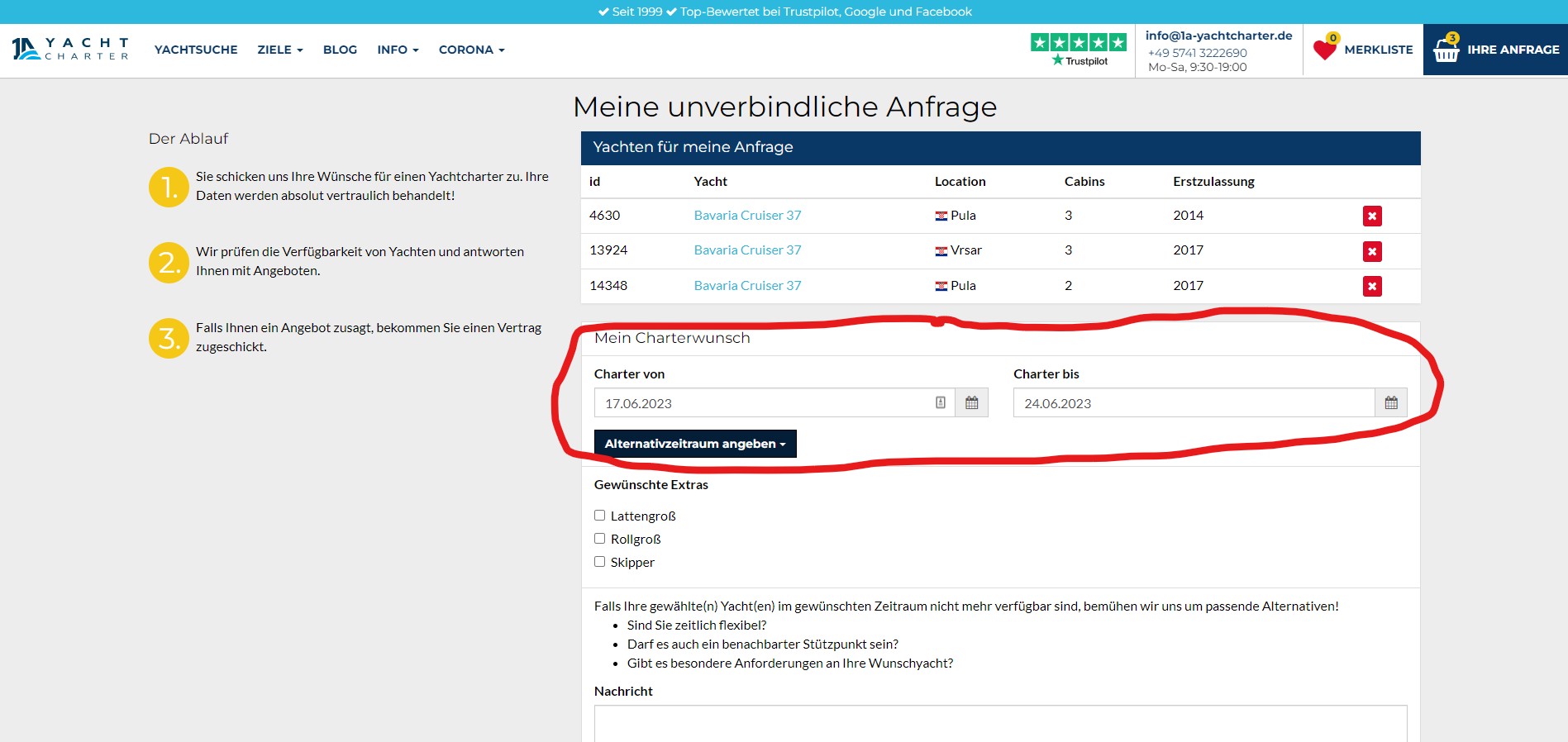Remove yacht 4630 with red X
1568x742 pixels.
point(1372,216)
